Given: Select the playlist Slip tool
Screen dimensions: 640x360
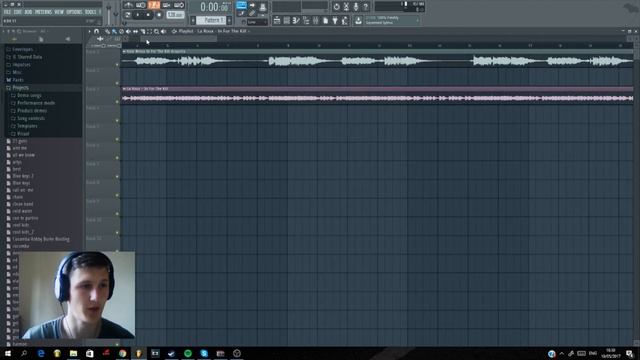Looking at the screenshot, I should click(x=135, y=31).
